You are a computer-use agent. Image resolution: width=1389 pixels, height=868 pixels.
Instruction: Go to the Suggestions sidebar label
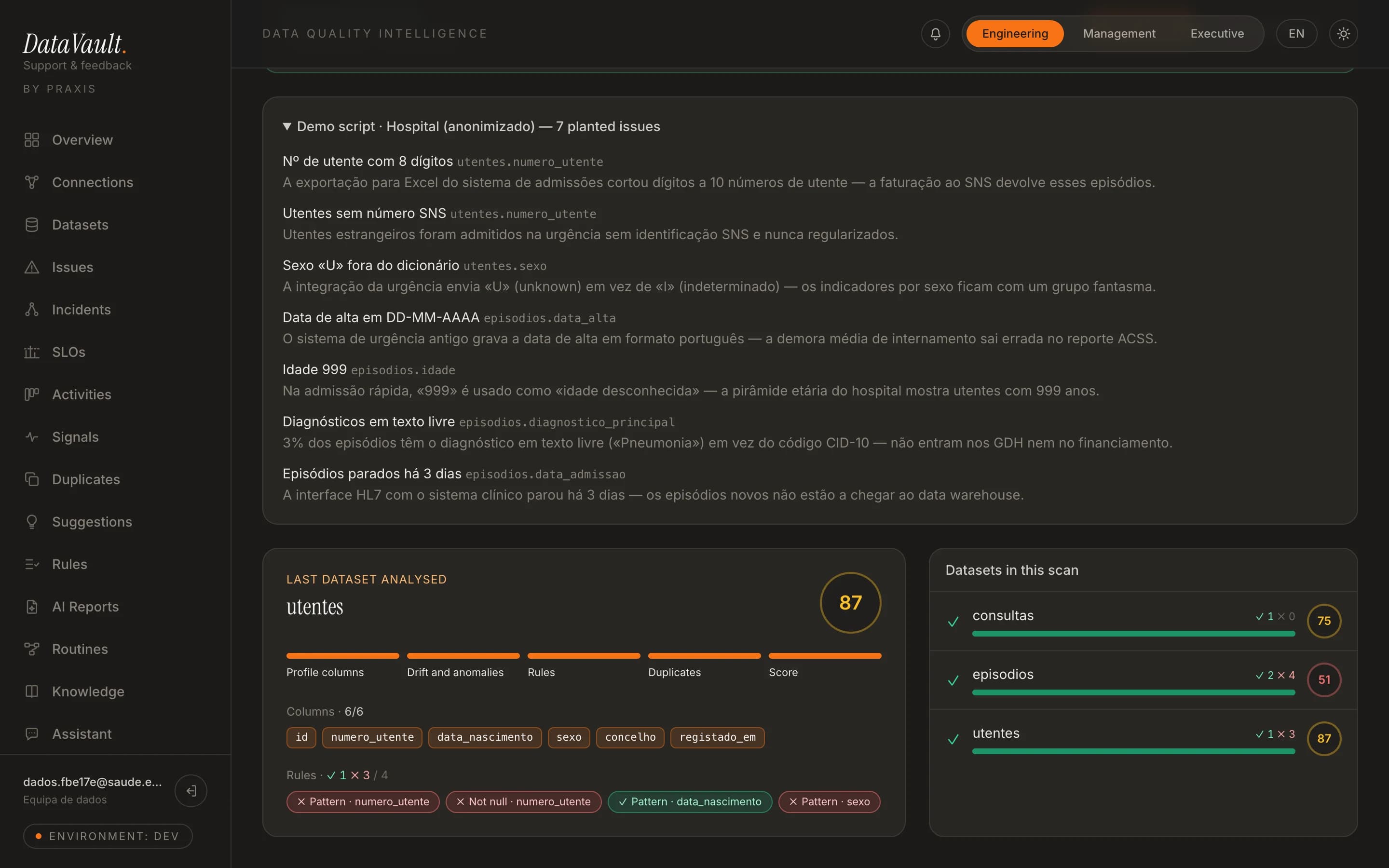tap(92, 522)
